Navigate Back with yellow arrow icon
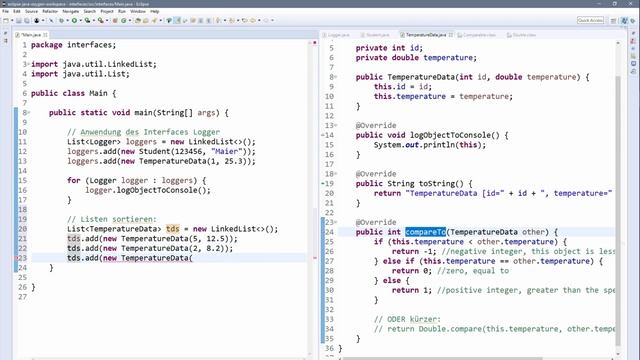Screen dimensions: 640x360 point(253,20)
